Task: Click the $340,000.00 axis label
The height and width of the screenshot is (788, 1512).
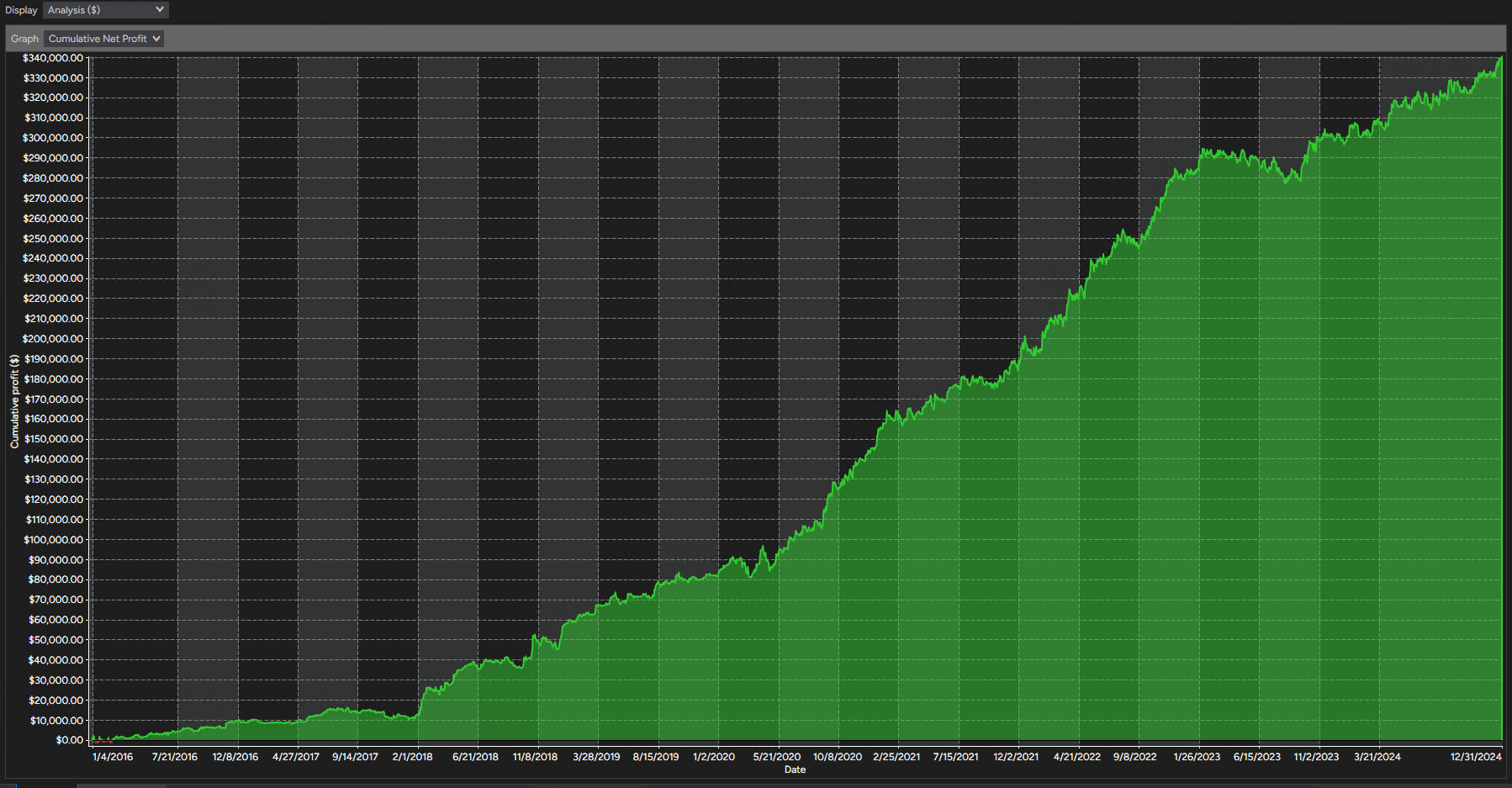Action: [x=53, y=58]
